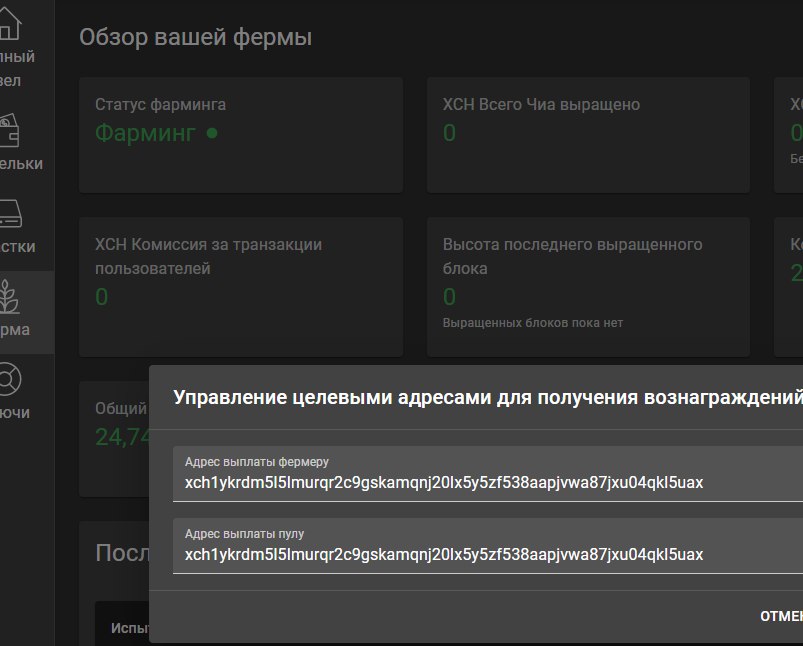
Task: Open the Plots drive icon in sidebar
Action: [10, 213]
